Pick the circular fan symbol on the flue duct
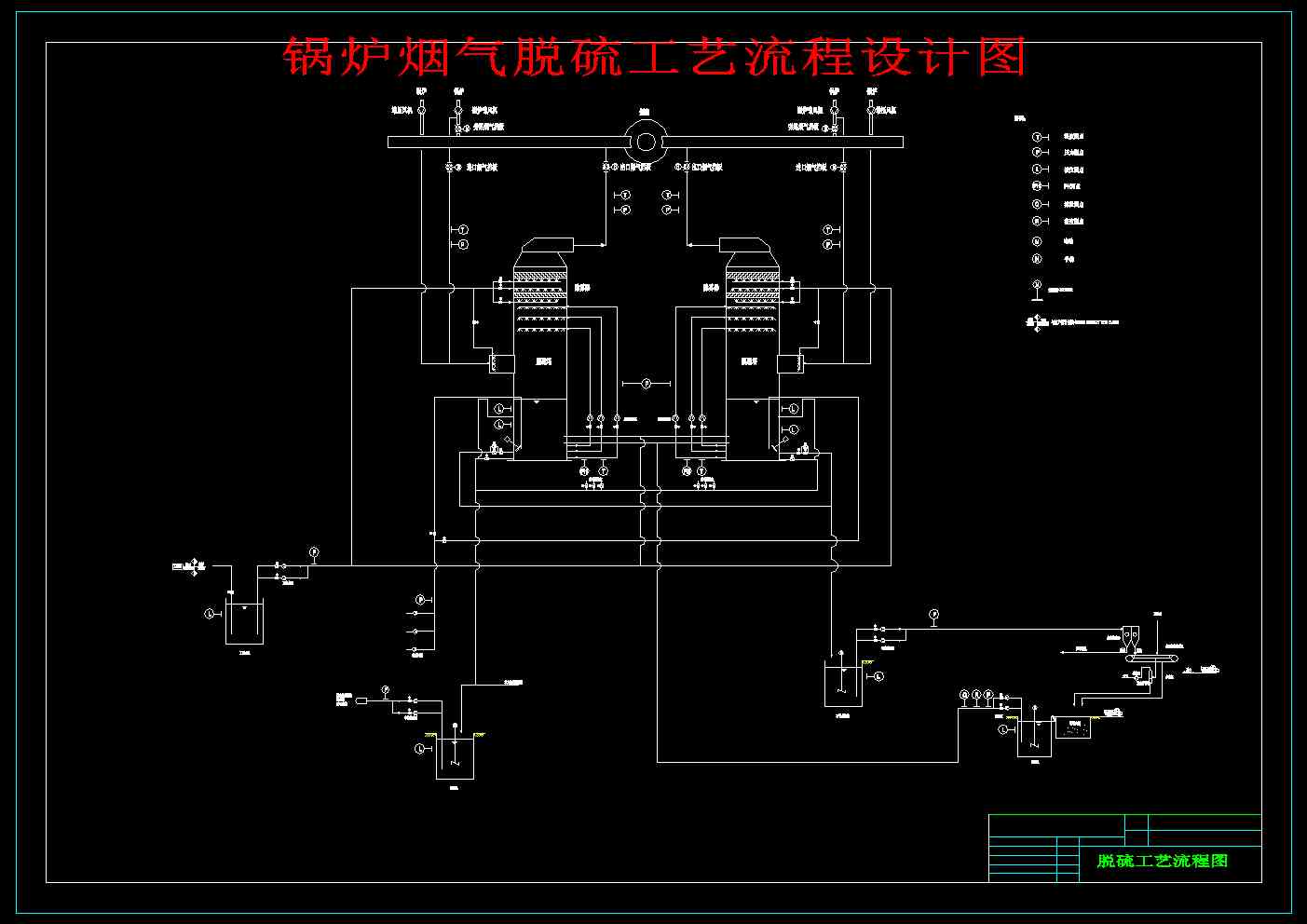Screen dimensions: 1307x924 645,142
